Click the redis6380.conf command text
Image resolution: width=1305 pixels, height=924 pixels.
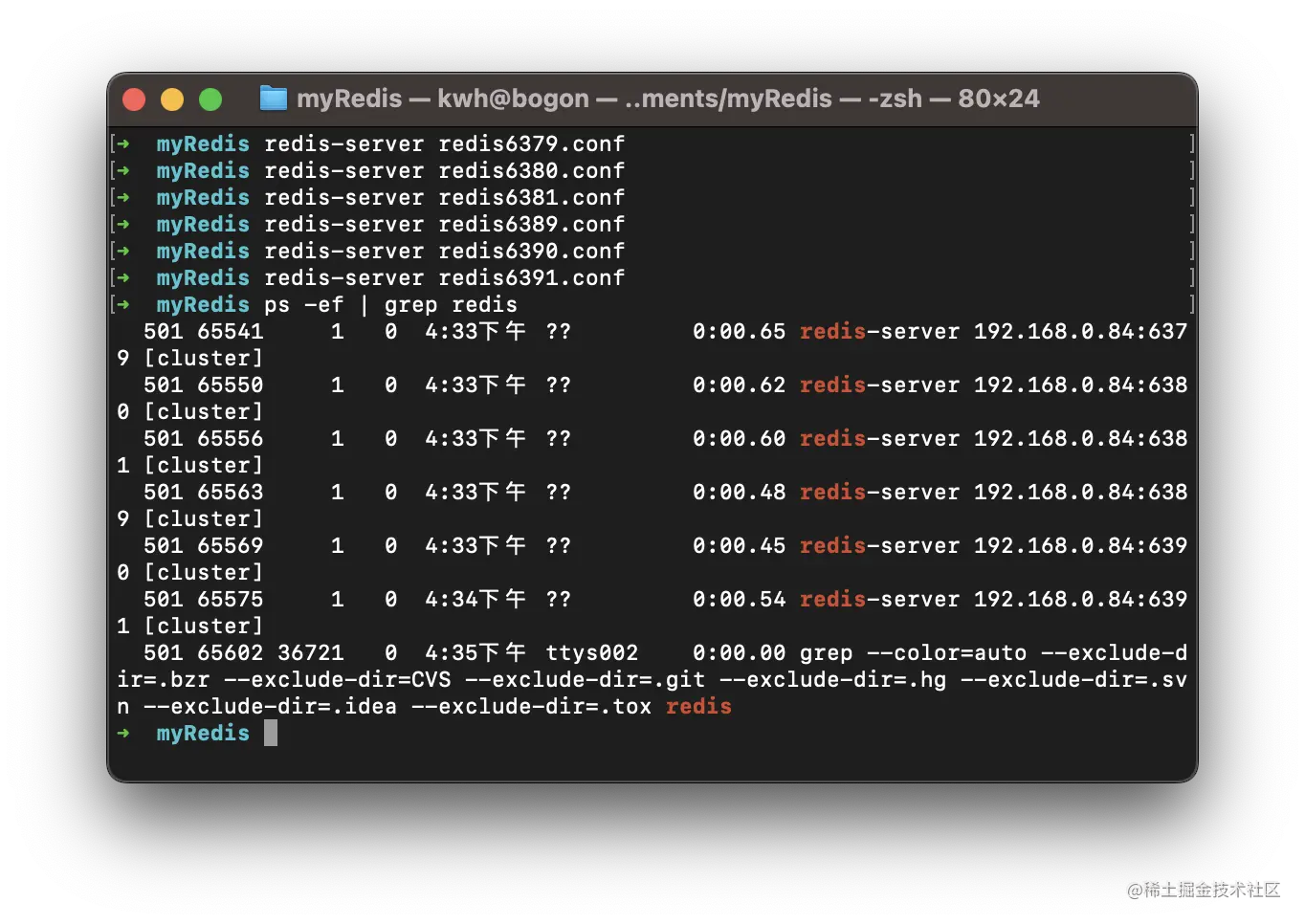(x=531, y=171)
